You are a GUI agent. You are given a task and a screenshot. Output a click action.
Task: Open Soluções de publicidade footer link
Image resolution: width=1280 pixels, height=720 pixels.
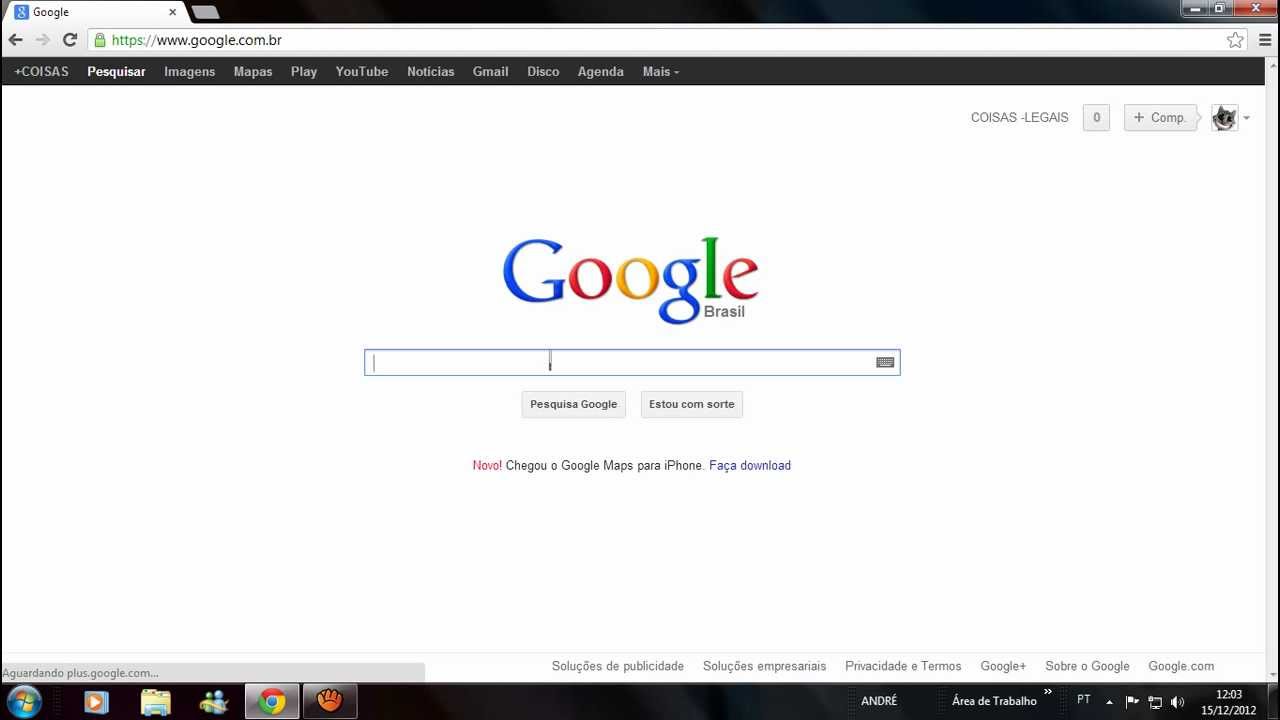(618, 666)
